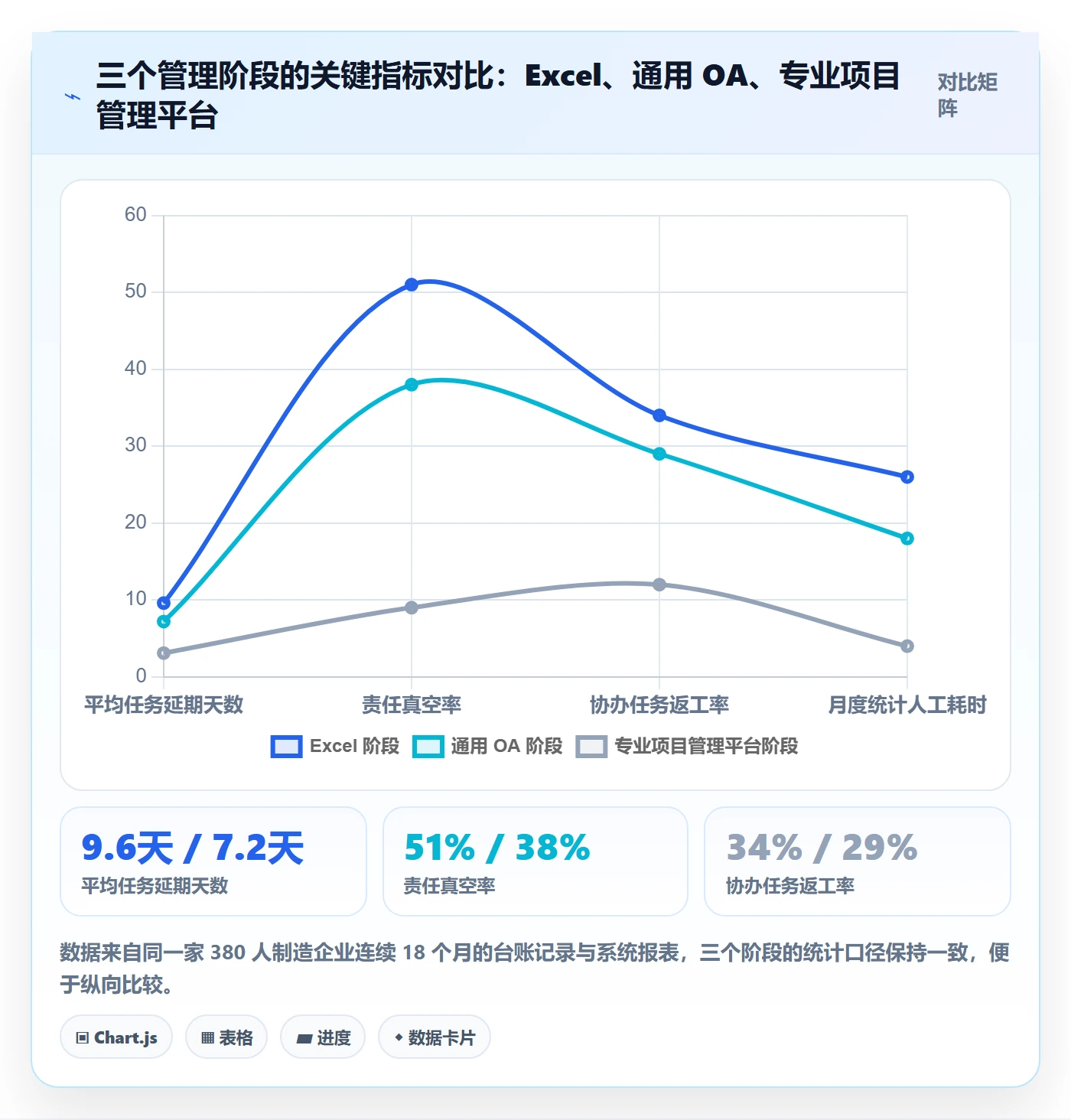
Task: Click the 协办任务返工率 axis label
Action: (659, 705)
